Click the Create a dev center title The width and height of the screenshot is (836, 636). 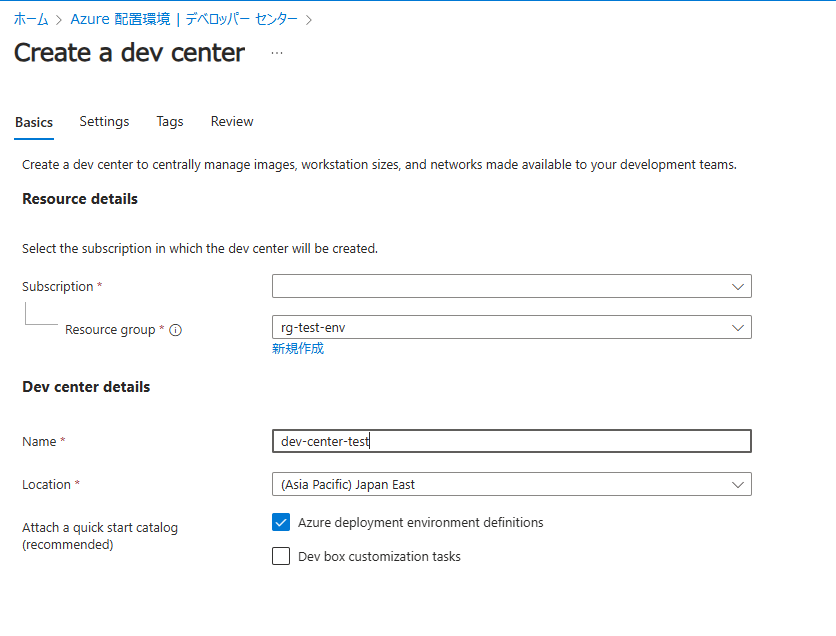pos(129,53)
